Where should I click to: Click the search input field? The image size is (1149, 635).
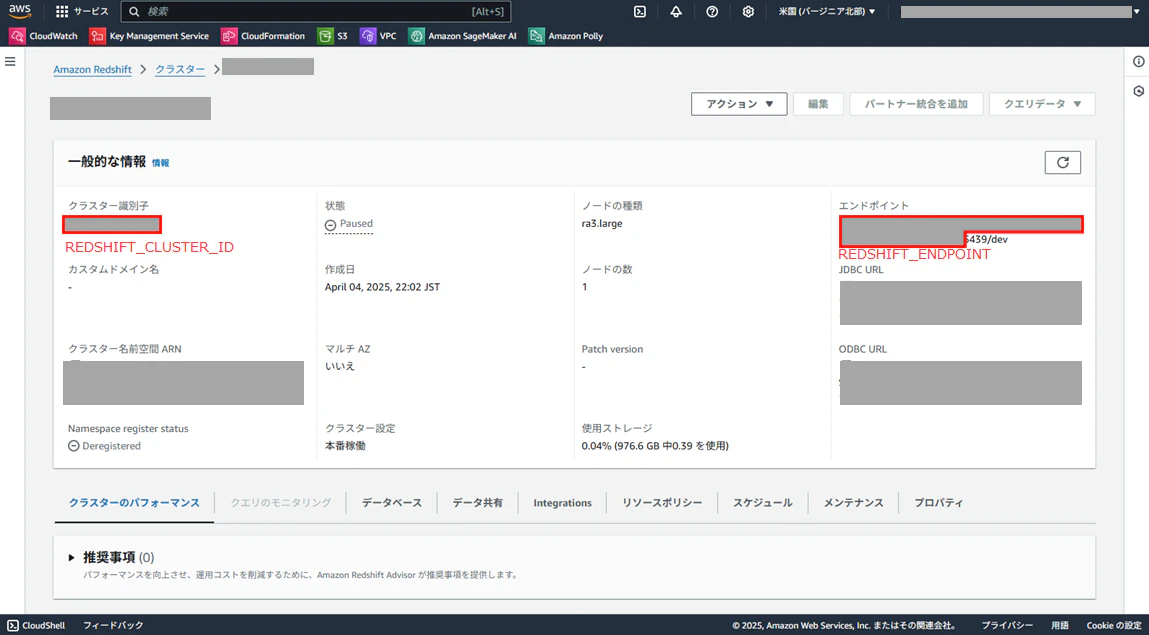tap(315, 12)
